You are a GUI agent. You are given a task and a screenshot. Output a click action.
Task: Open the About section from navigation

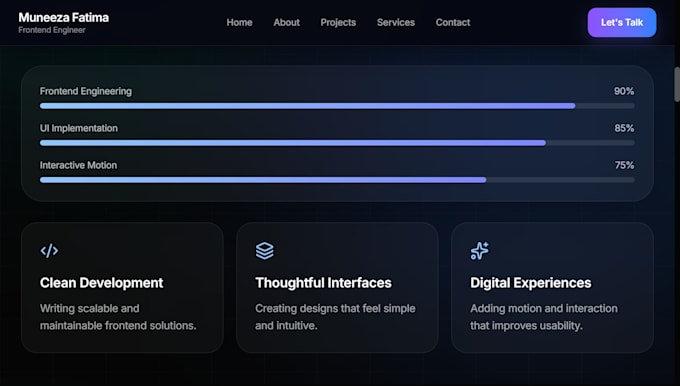click(286, 23)
